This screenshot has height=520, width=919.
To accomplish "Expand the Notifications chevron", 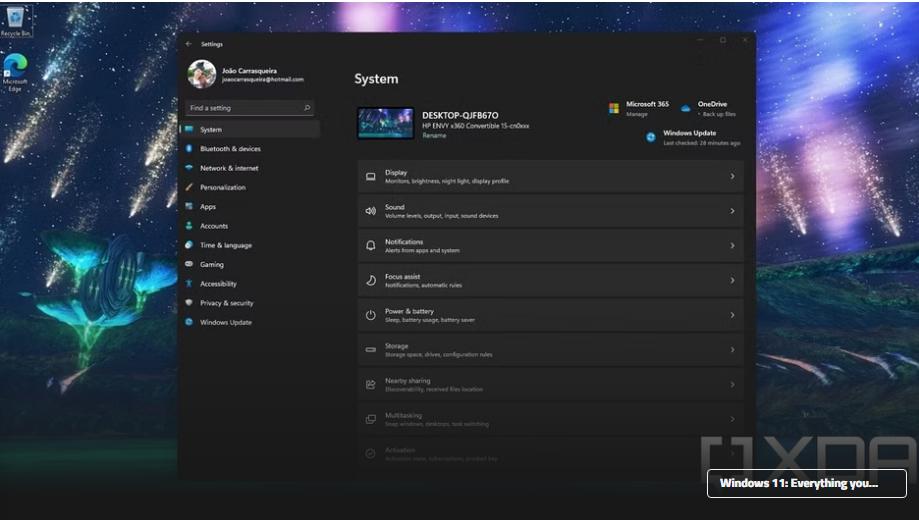I will tap(732, 246).
